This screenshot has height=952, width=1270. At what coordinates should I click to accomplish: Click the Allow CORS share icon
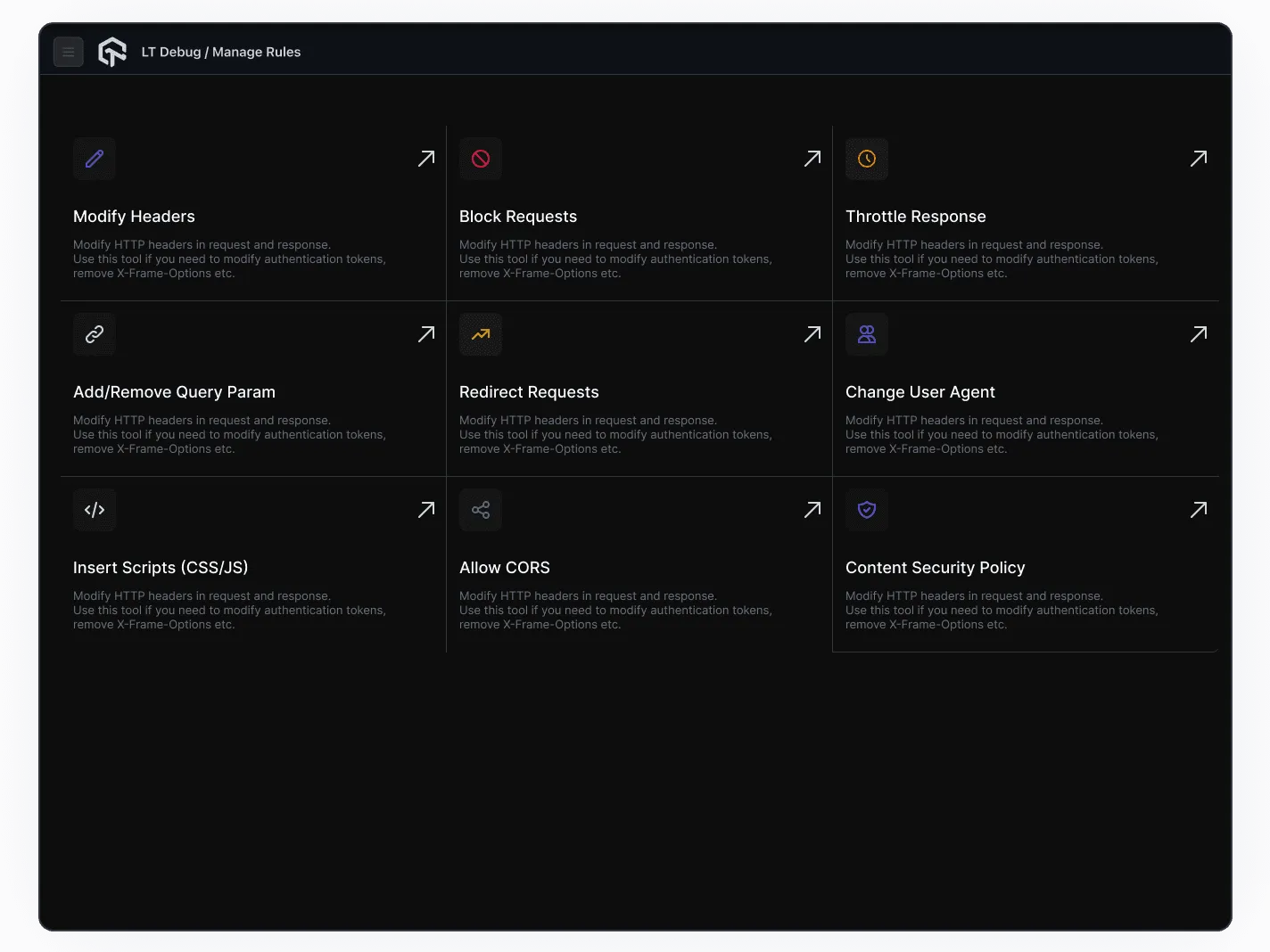click(x=481, y=510)
